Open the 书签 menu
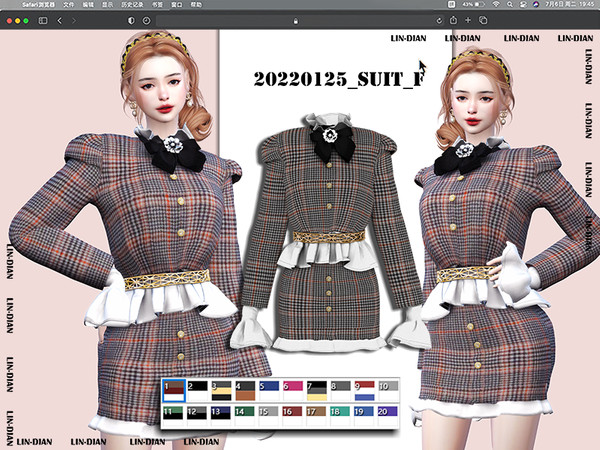600x450 pixels. [x=157, y=5]
